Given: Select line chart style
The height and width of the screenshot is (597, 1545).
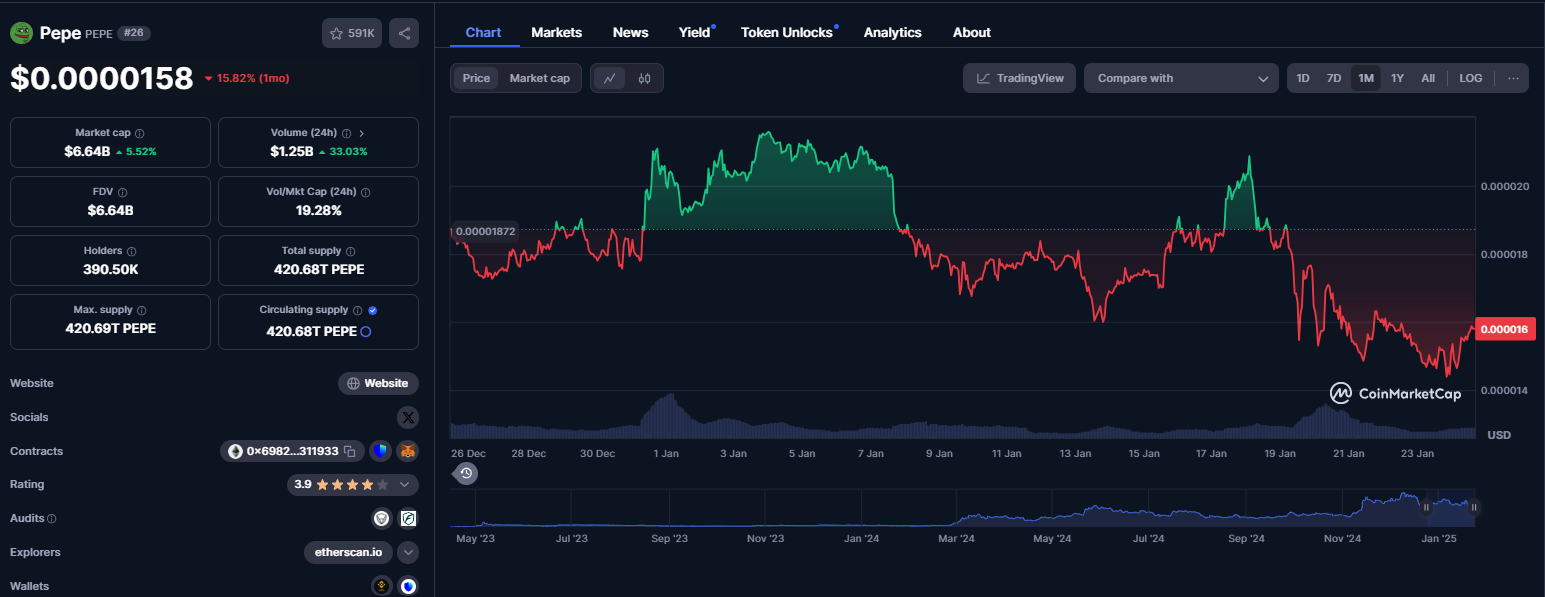Looking at the screenshot, I should pyautogui.click(x=610, y=78).
